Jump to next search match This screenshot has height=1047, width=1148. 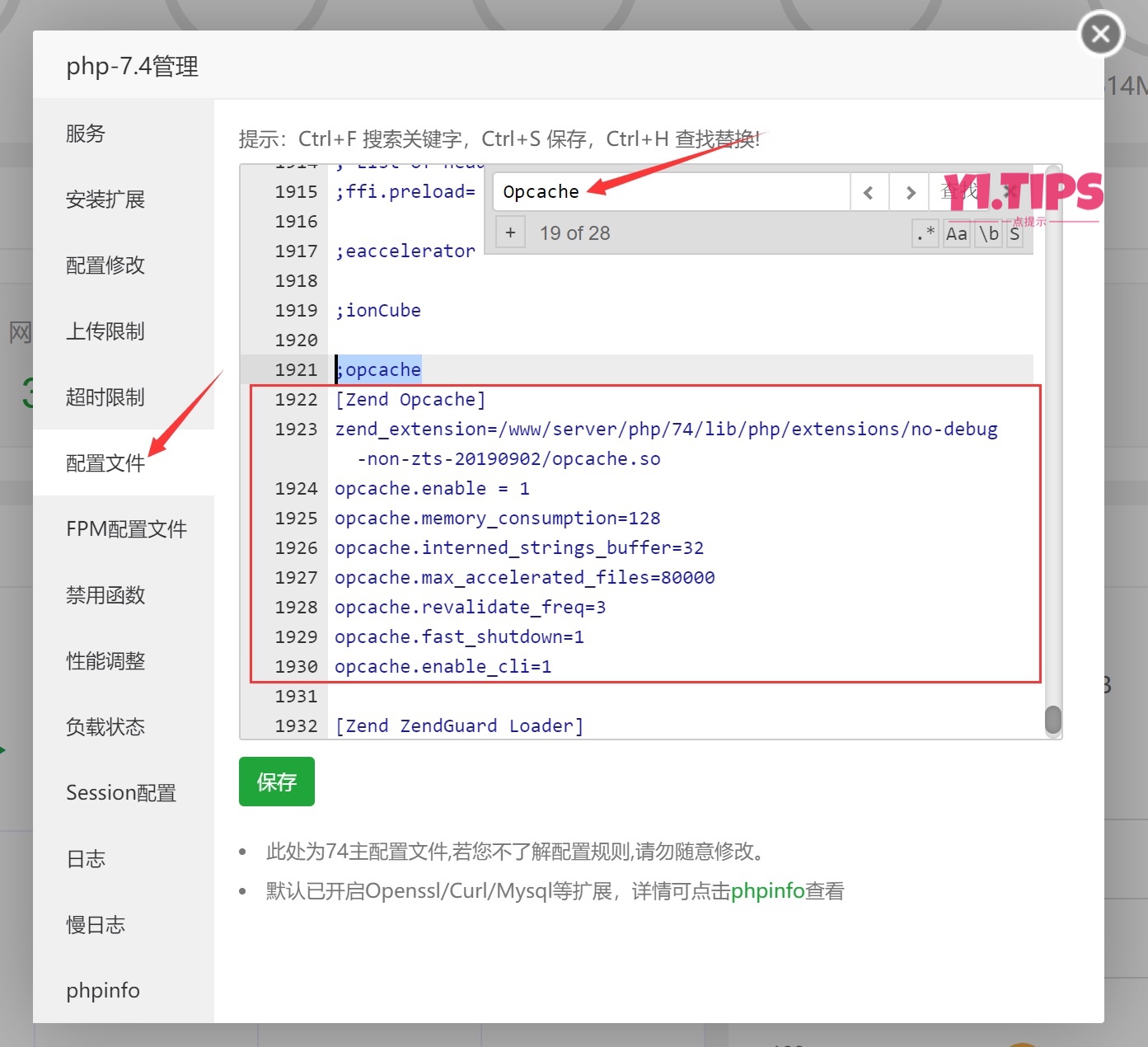pyautogui.click(x=909, y=191)
